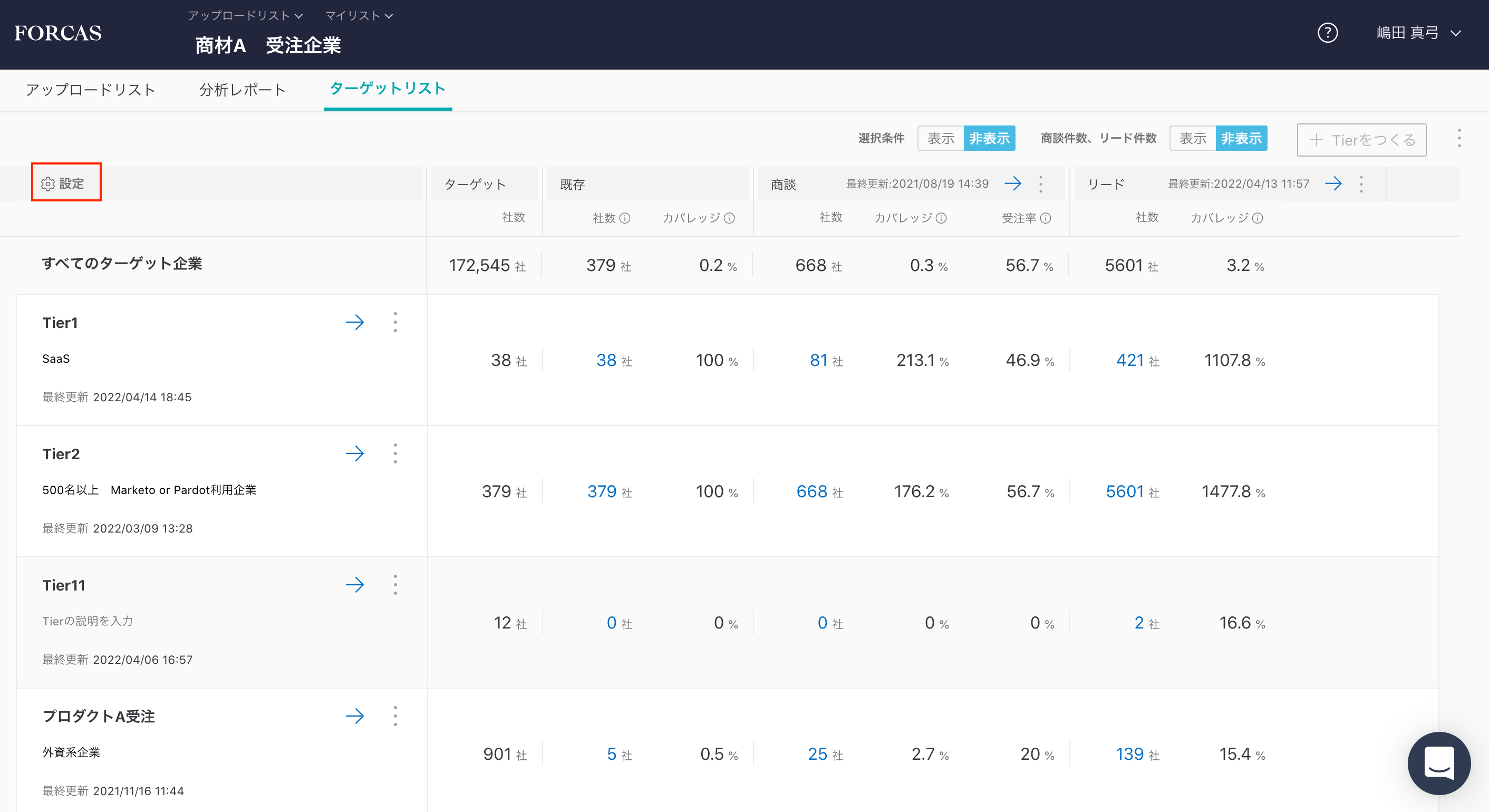The height and width of the screenshot is (812, 1489).
Task: Expand the アップロードリスト header dropdown
Action: click(x=245, y=16)
